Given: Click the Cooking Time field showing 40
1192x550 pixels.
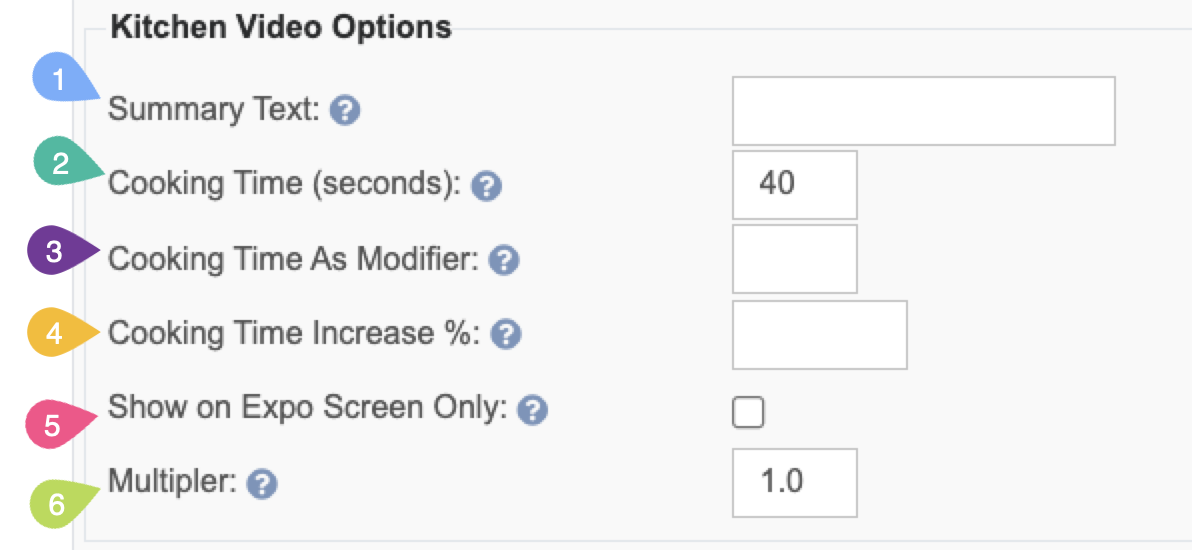Looking at the screenshot, I should coord(794,184).
